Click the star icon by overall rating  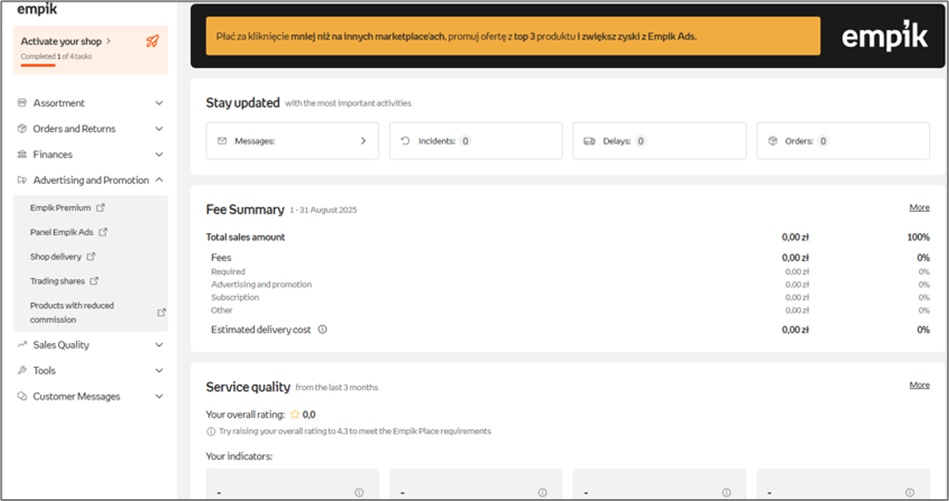click(294, 414)
